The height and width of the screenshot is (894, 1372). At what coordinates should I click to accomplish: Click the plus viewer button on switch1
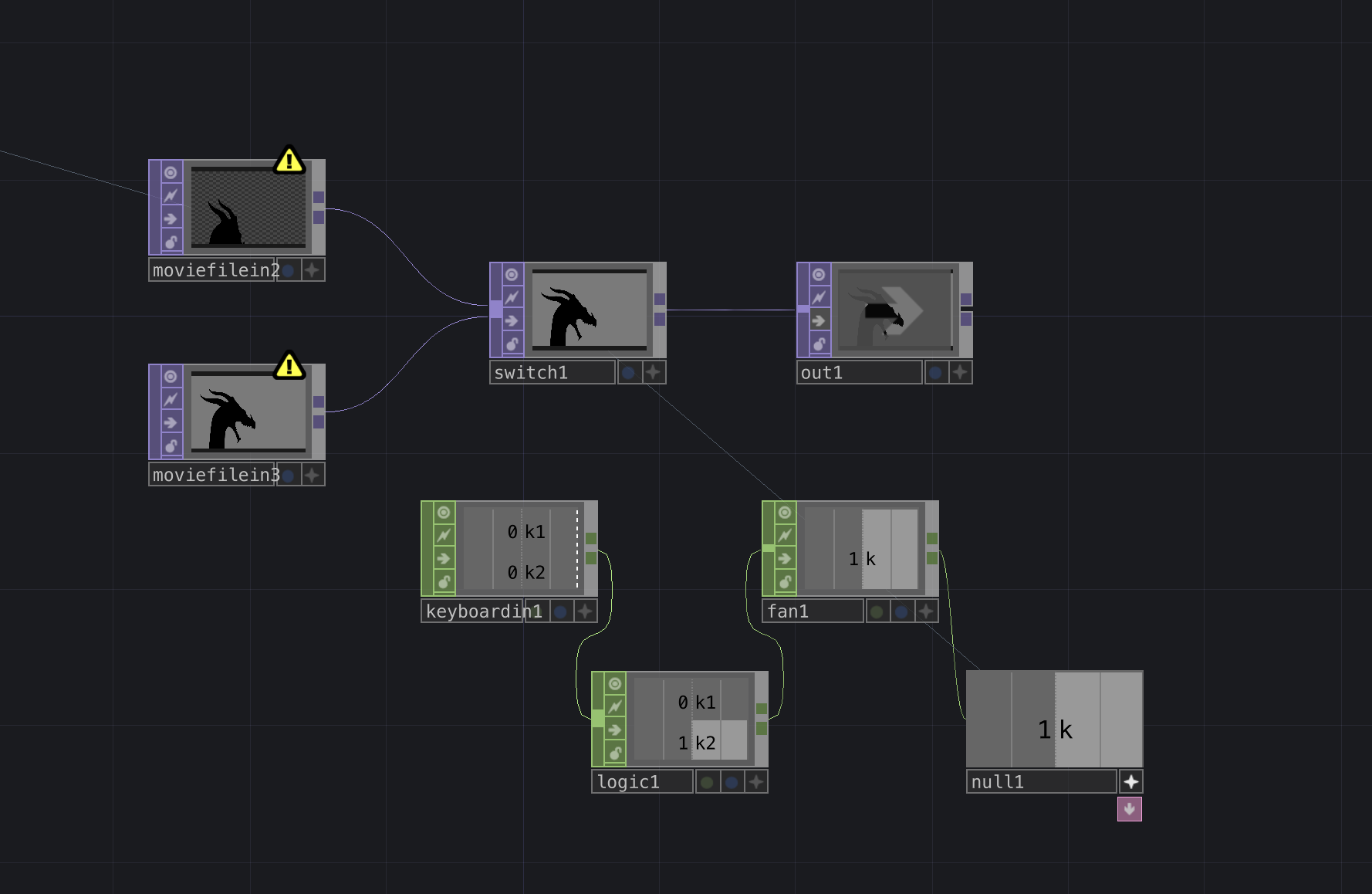652,372
